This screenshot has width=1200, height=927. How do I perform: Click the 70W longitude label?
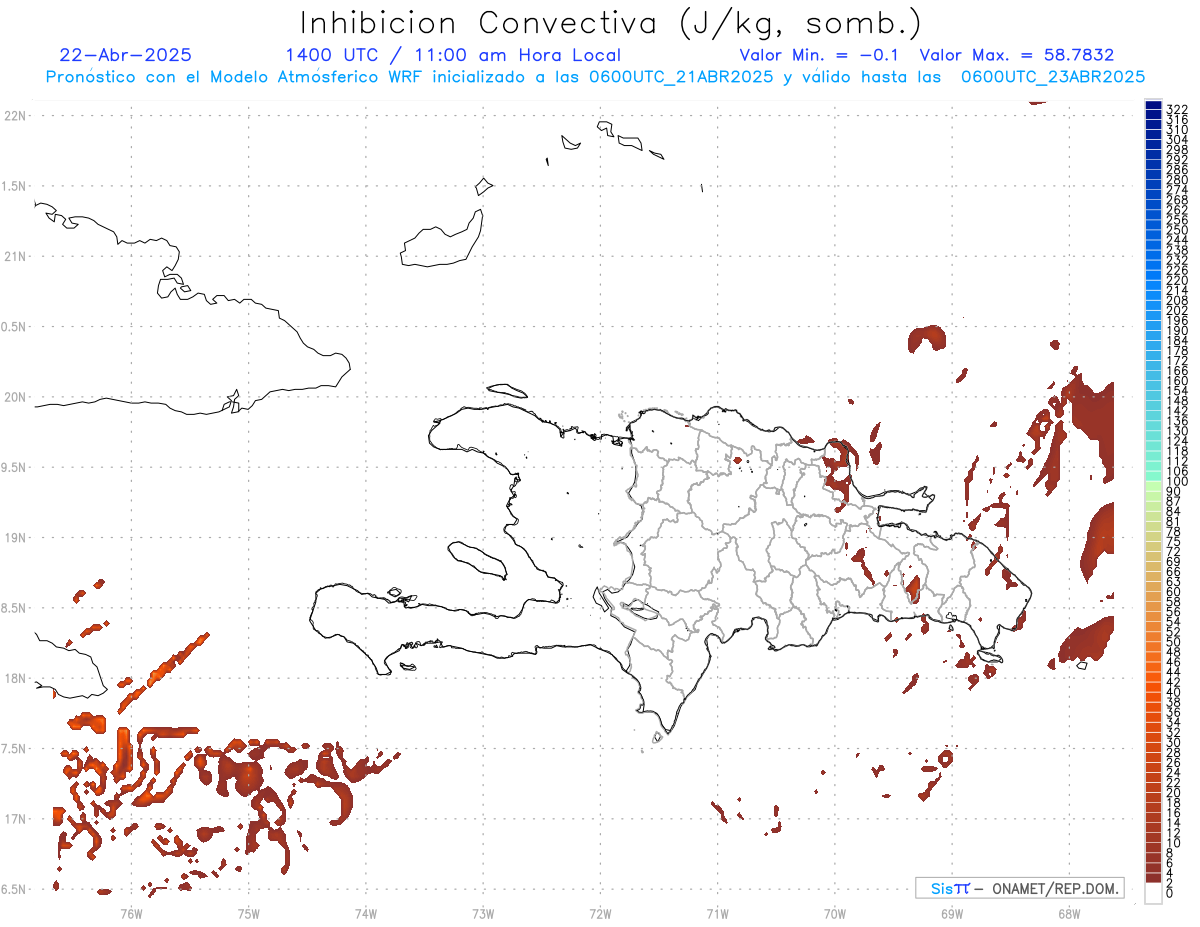coord(834,912)
